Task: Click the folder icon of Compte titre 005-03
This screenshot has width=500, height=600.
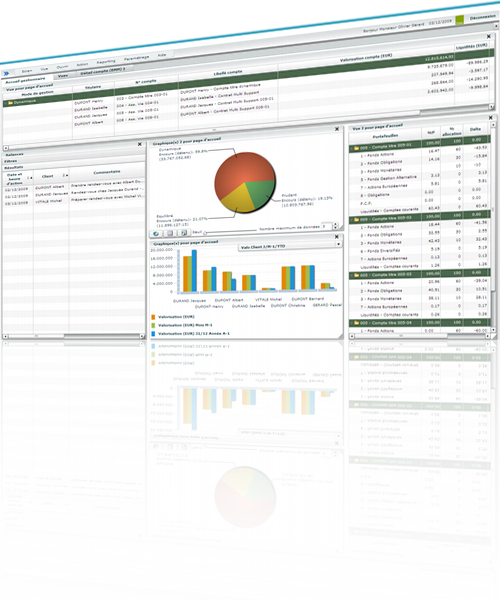Action: tap(356, 275)
